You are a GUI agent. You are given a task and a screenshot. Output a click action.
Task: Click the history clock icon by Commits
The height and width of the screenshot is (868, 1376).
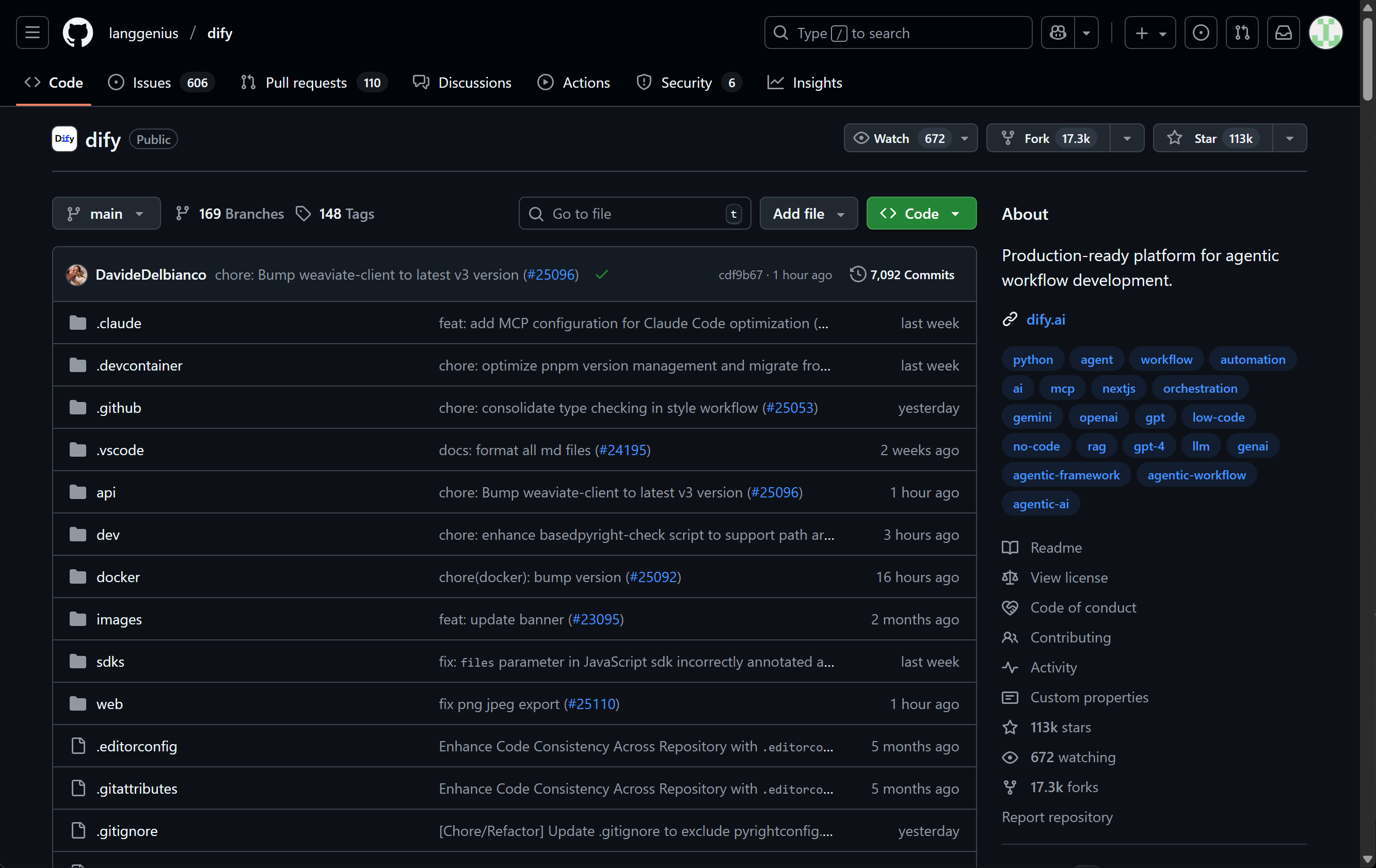click(858, 275)
